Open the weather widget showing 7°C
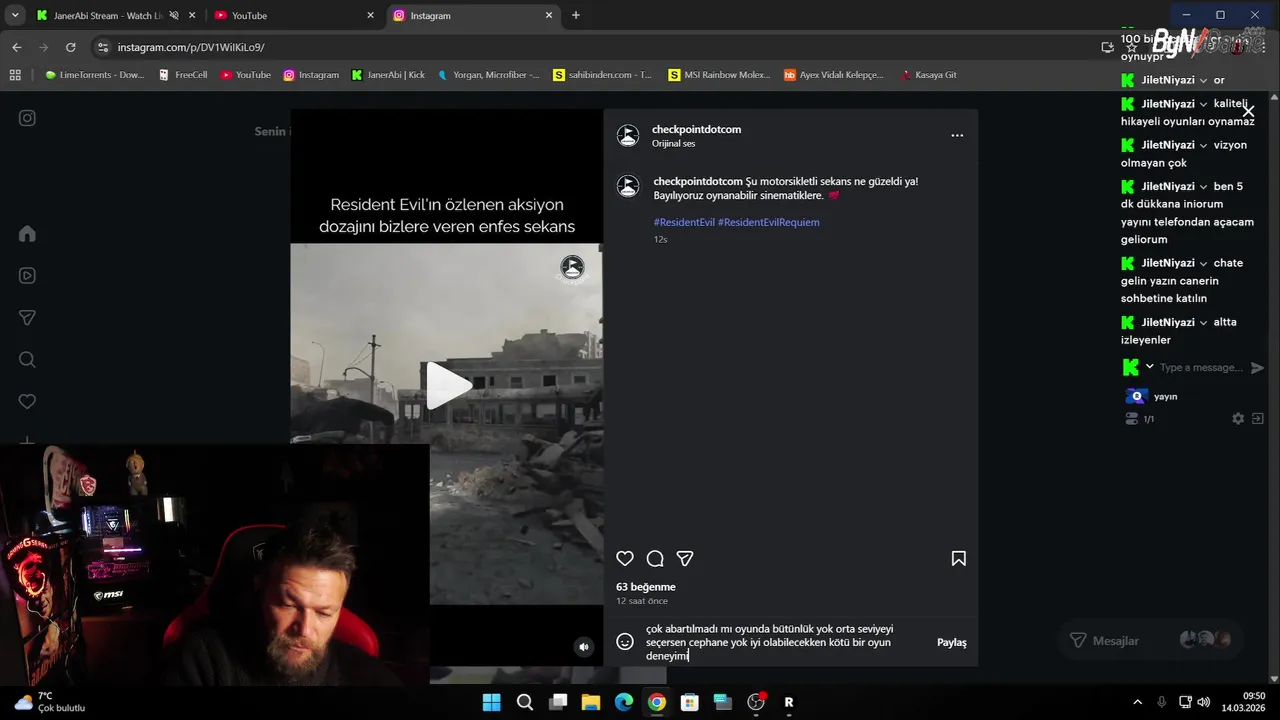Image resolution: width=1280 pixels, height=720 pixels. [50, 702]
